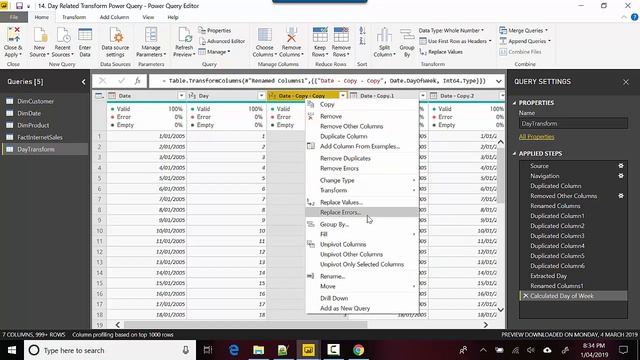The height and width of the screenshot is (360, 640).
Task: Select FactInternetSales query
Action: click(x=40, y=137)
